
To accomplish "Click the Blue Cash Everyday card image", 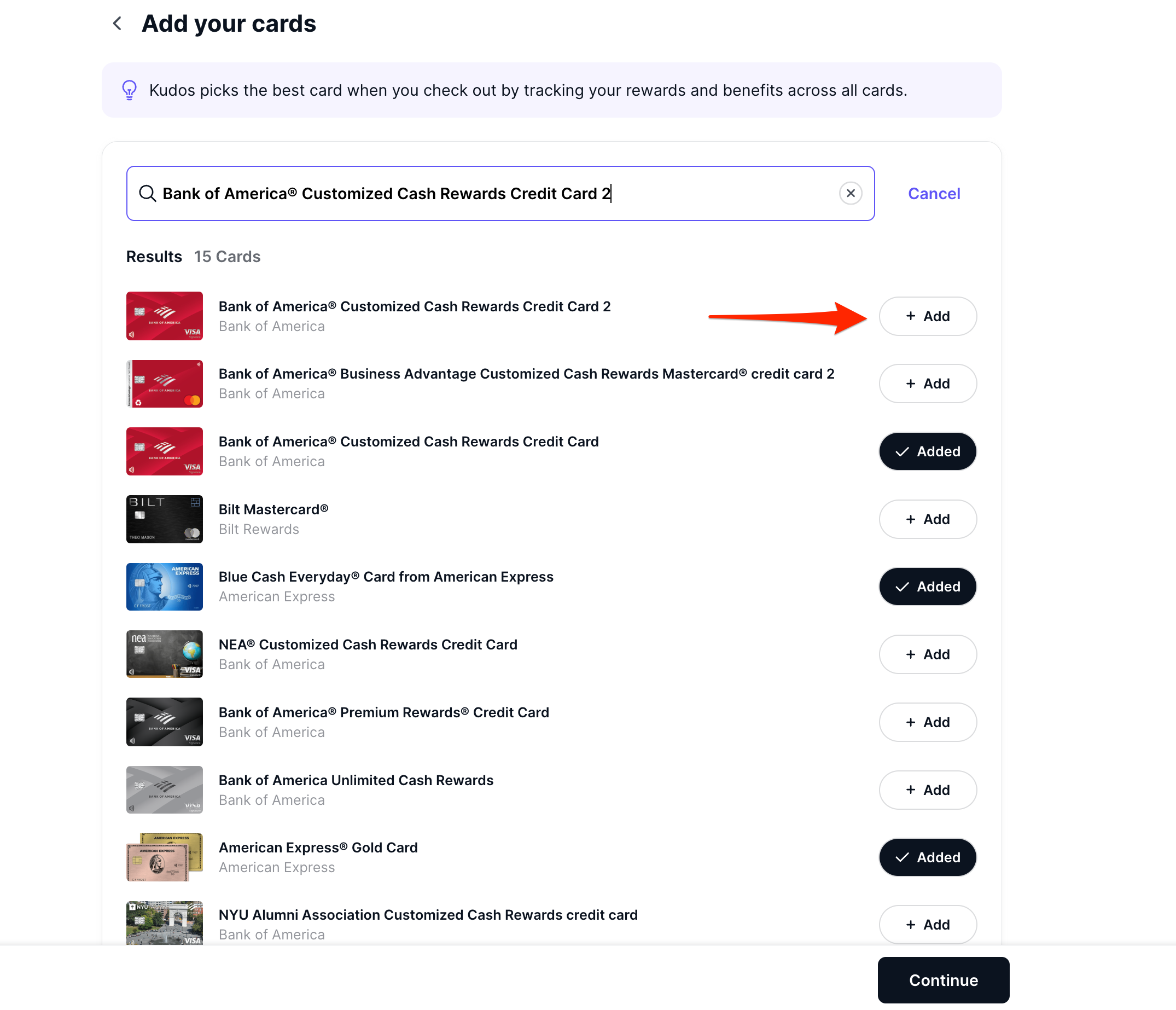I will coord(165,587).
